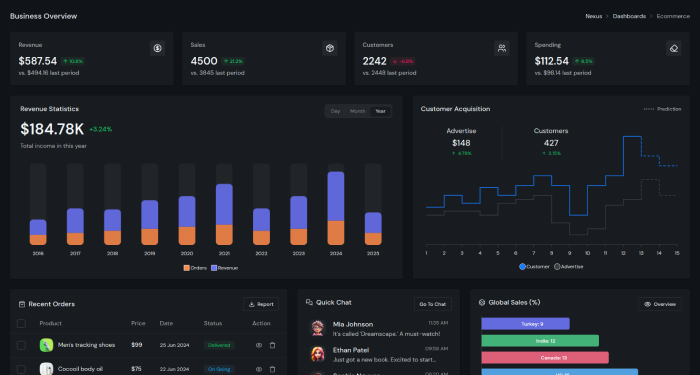700x375 pixels.
Task: Click the Recent Orders header icon
Action: tap(22, 304)
